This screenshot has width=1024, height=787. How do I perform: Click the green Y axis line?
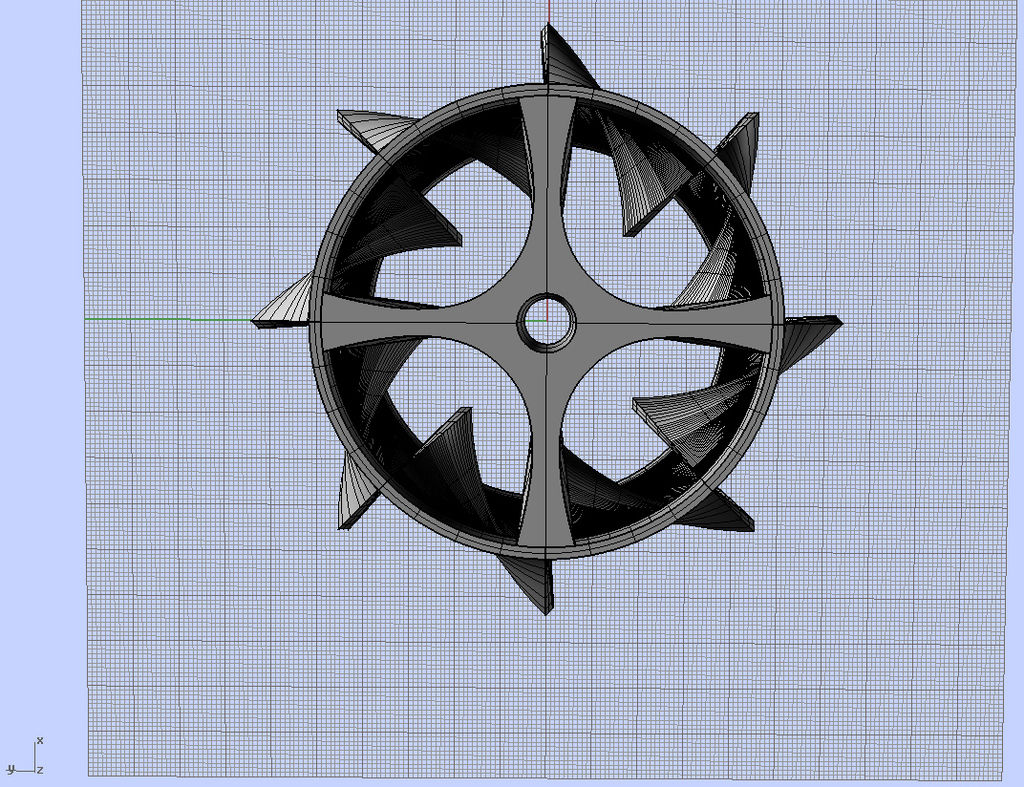pos(168,319)
